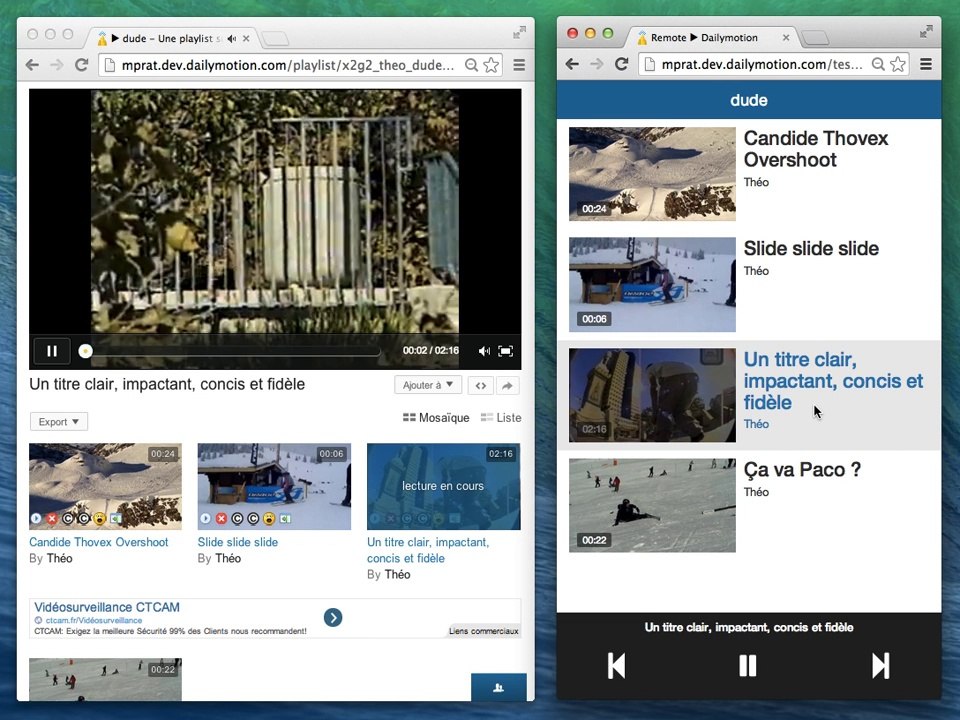960x720 pixels.
Task: Click red X icon on Slide slide slide thumbnail
Action: pos(221,519)
